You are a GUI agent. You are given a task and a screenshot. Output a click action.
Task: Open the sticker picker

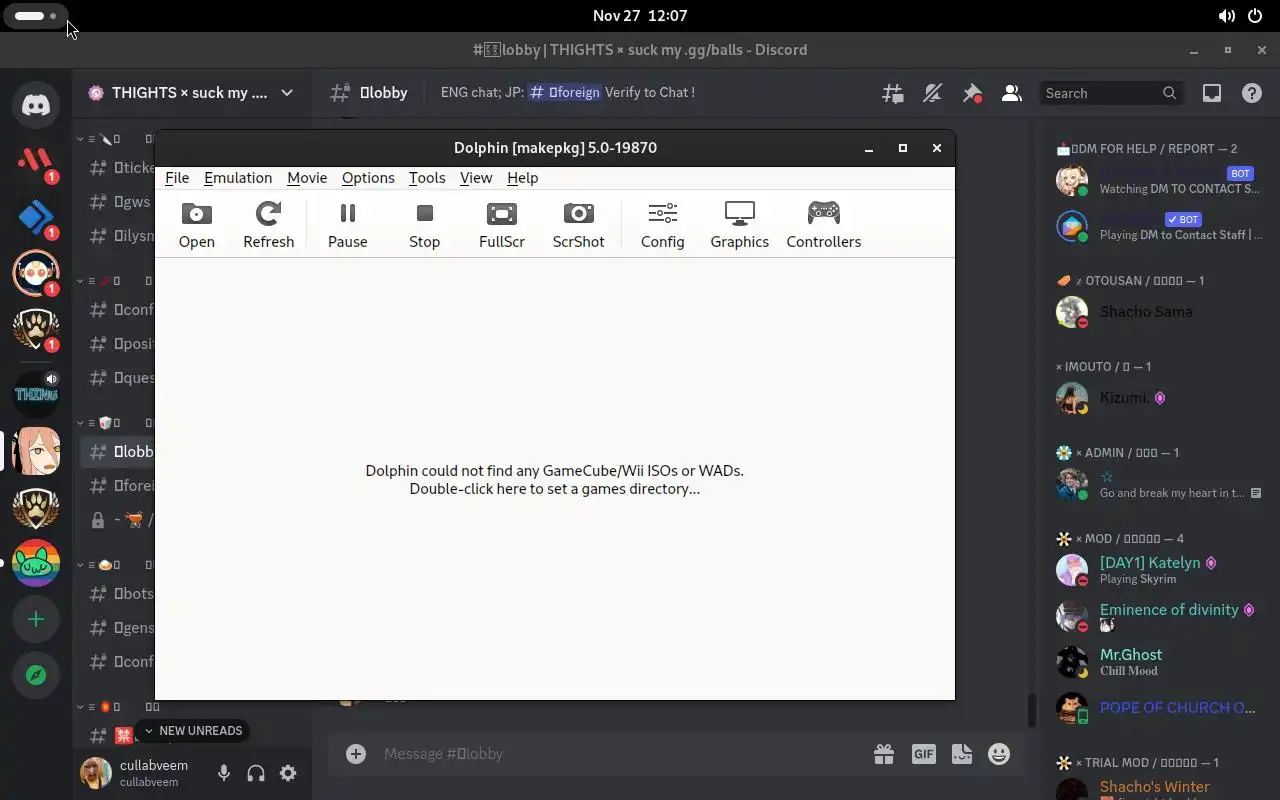(962, 754)
